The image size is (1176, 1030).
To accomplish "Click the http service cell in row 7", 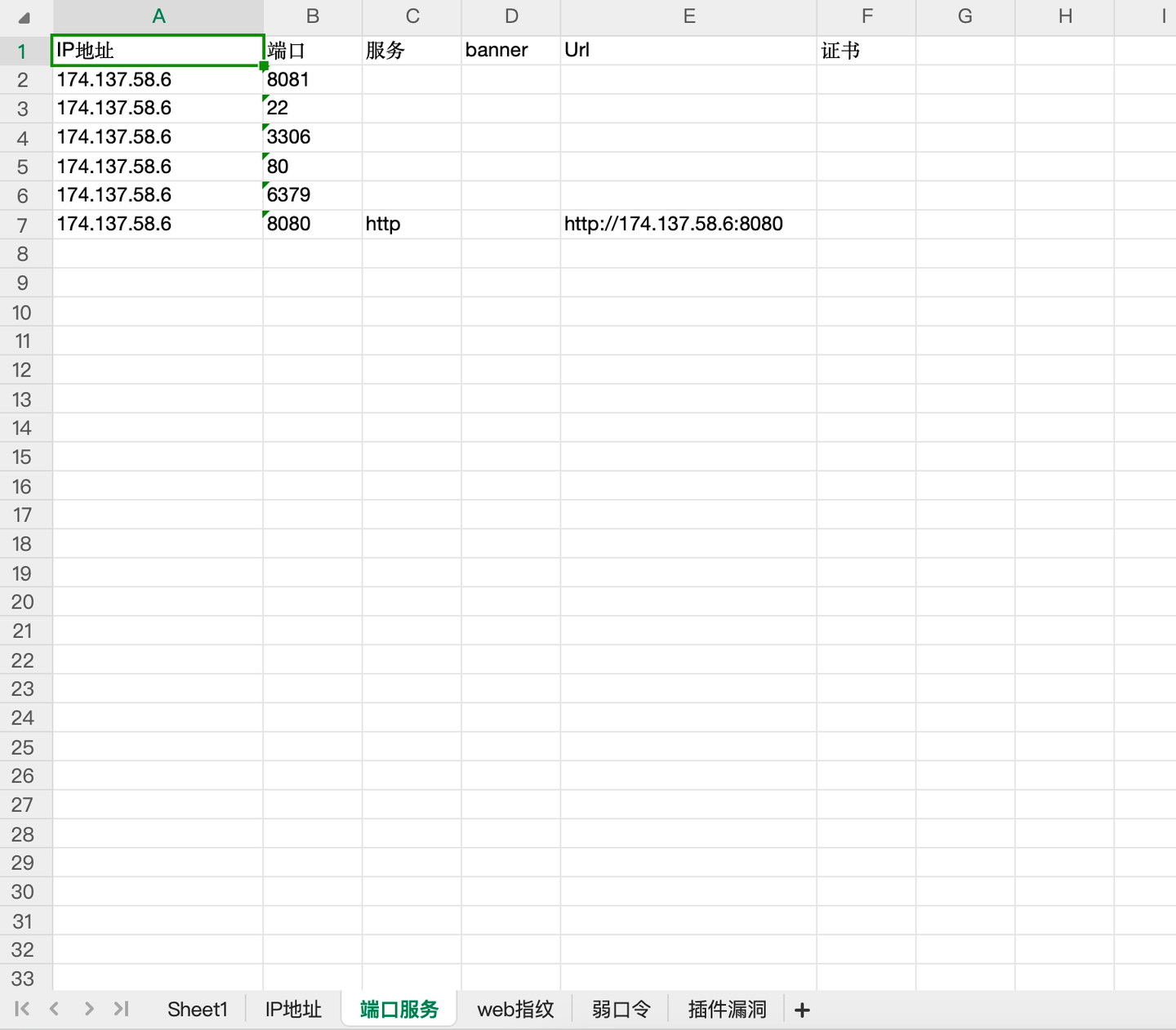I will click(412, 224).
